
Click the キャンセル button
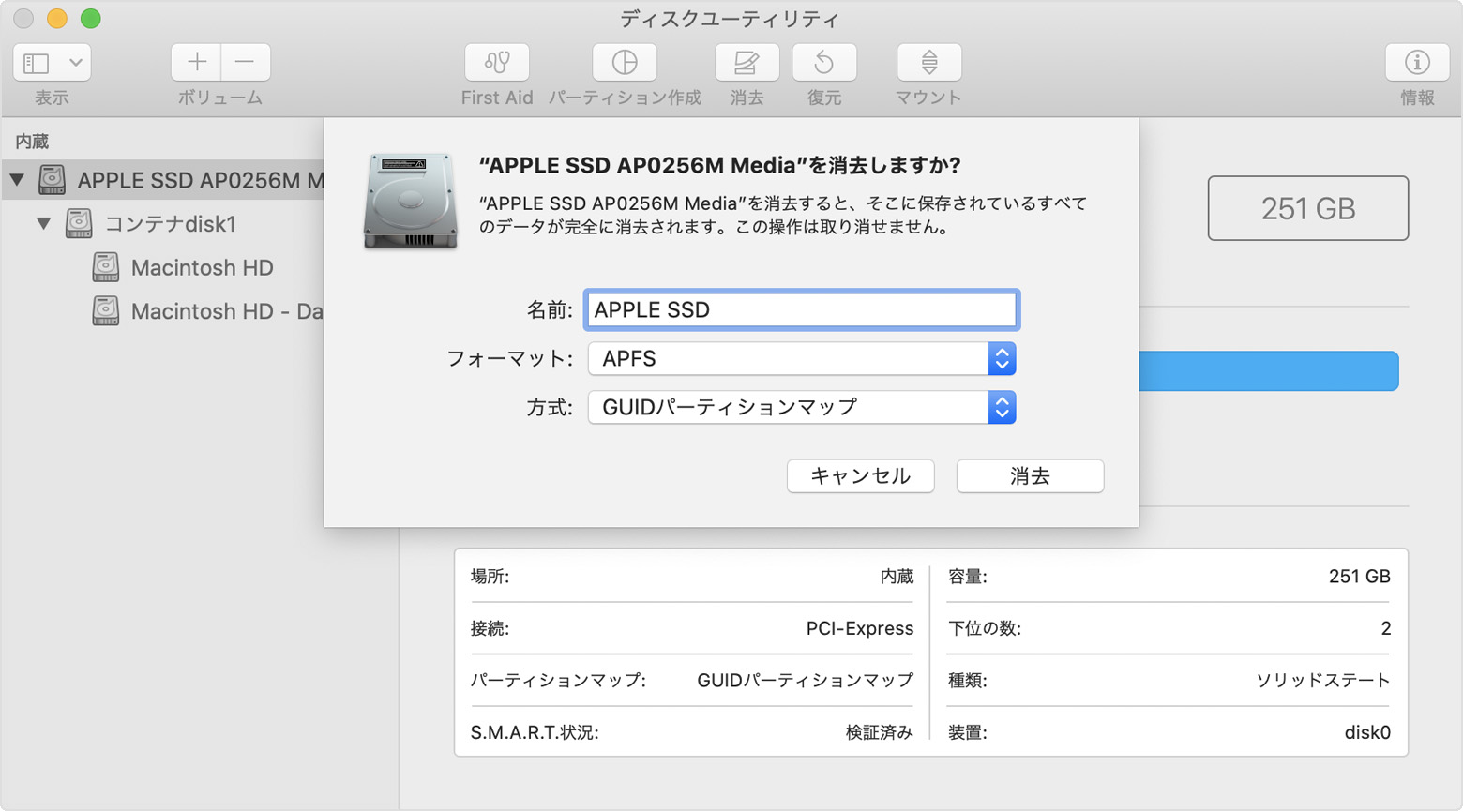(861, 476)
